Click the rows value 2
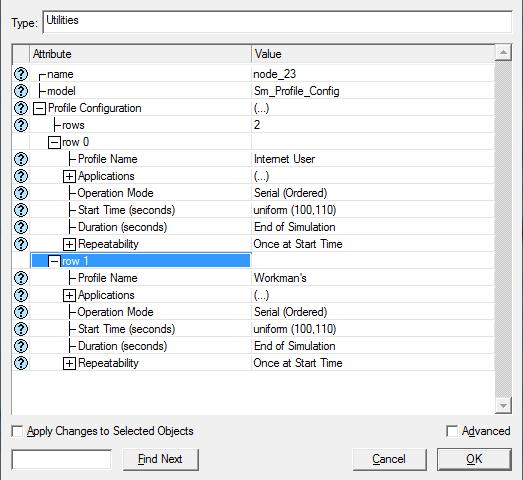 tap(257, 125)
